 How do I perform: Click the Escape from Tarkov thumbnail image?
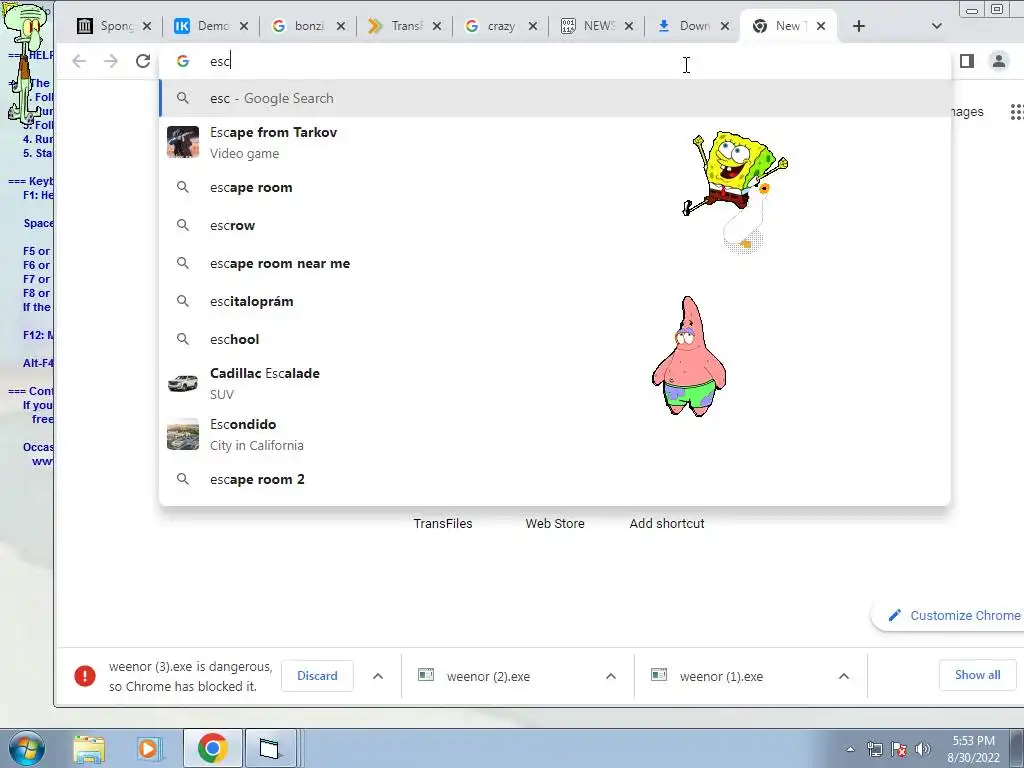[x=183, y=142]
